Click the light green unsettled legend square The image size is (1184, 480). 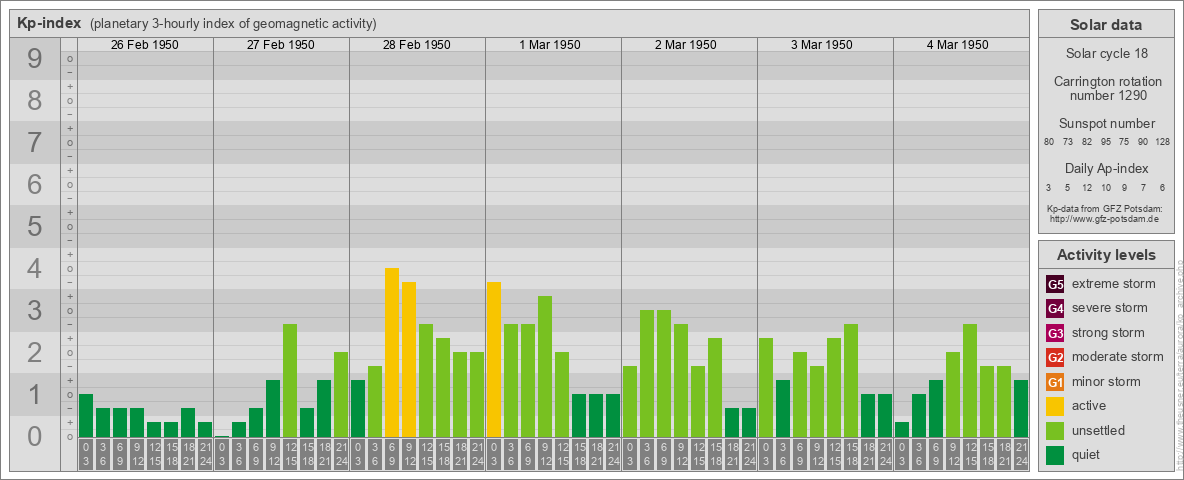tap(1055, 430)
